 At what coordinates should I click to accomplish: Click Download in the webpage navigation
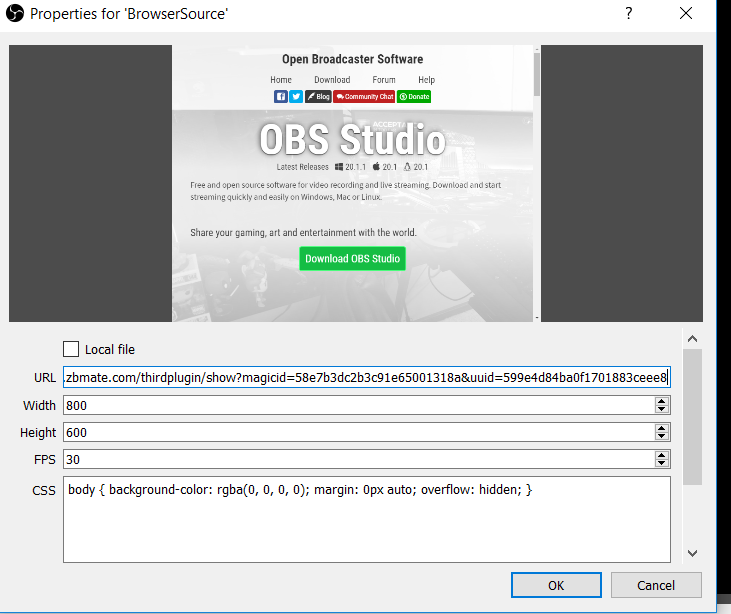click(332, 80)
